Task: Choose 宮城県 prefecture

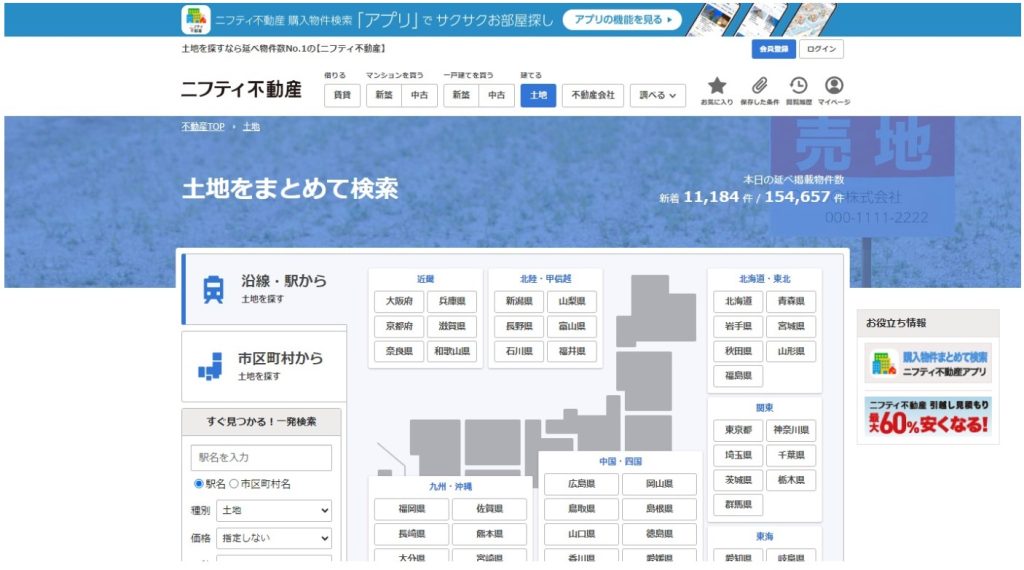Action: (x=791, y=326)
